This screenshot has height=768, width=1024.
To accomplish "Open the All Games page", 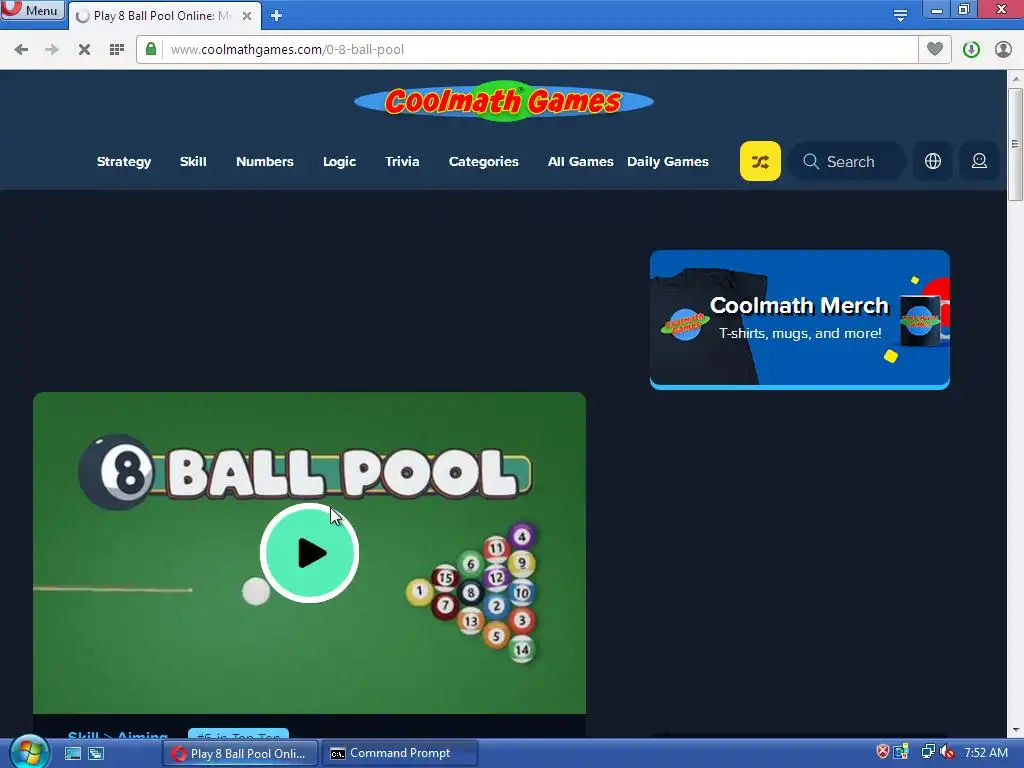I will 580,161.
